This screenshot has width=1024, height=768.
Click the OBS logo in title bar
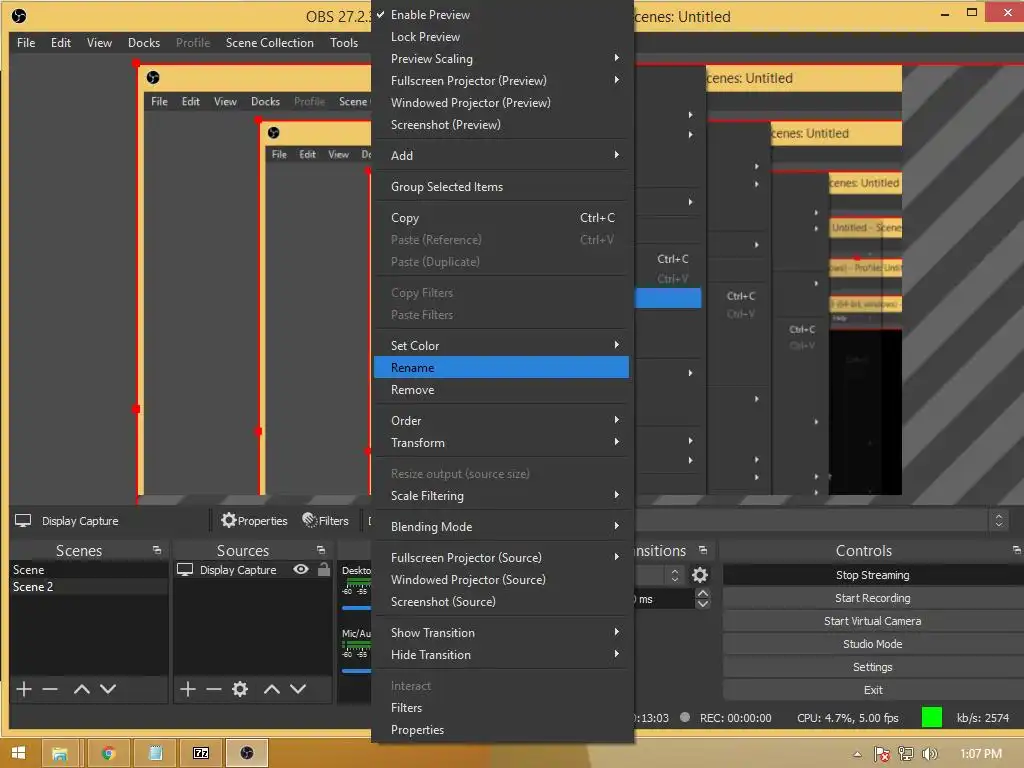(19, 16)
